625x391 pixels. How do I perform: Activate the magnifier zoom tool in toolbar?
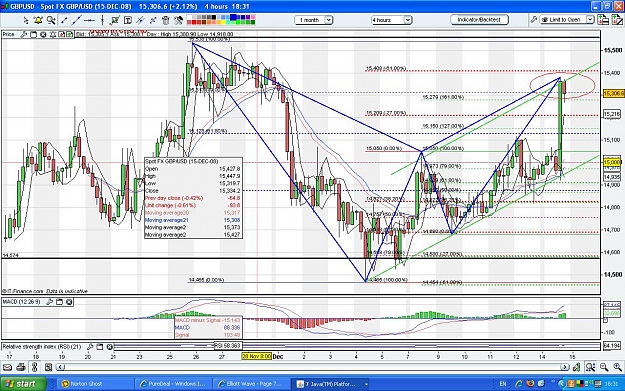tap(51, 20)
